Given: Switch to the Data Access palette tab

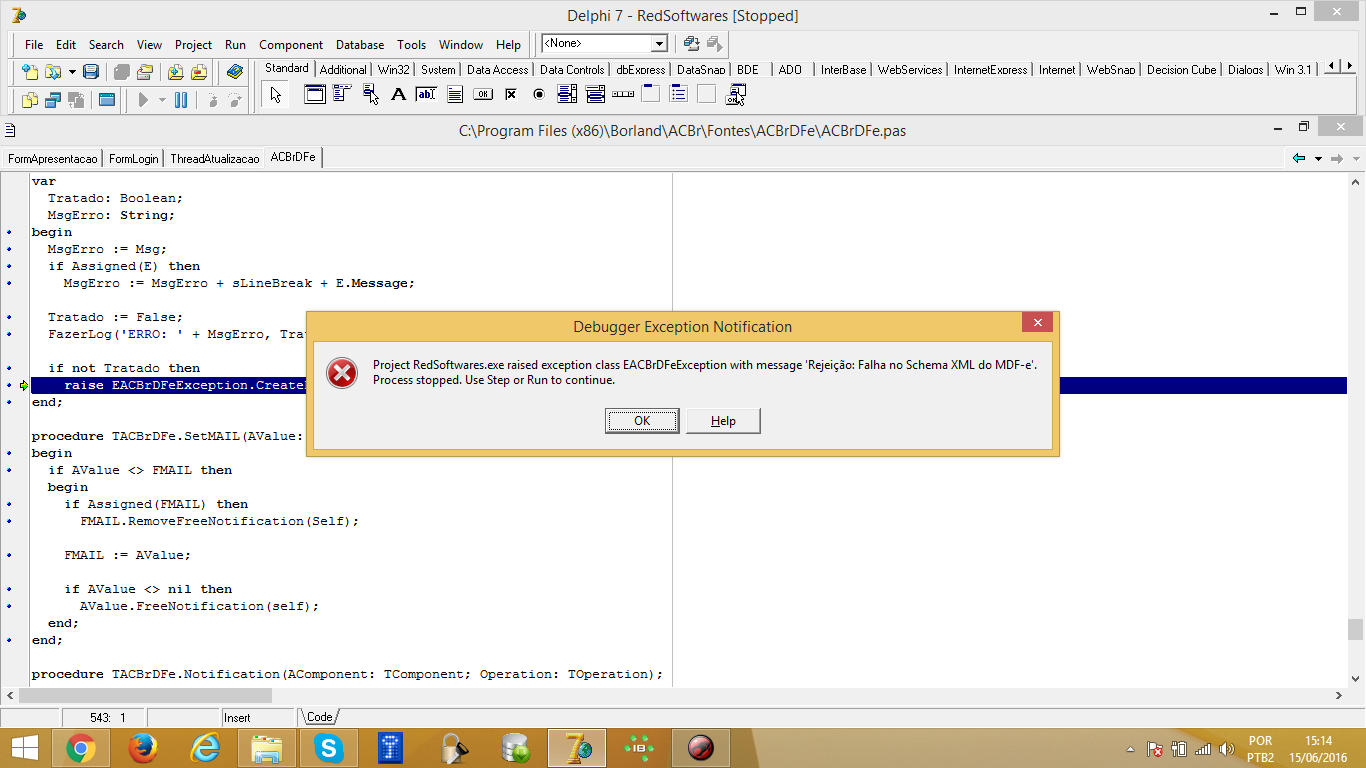Looking at the screenshot, I should (497, 70).
